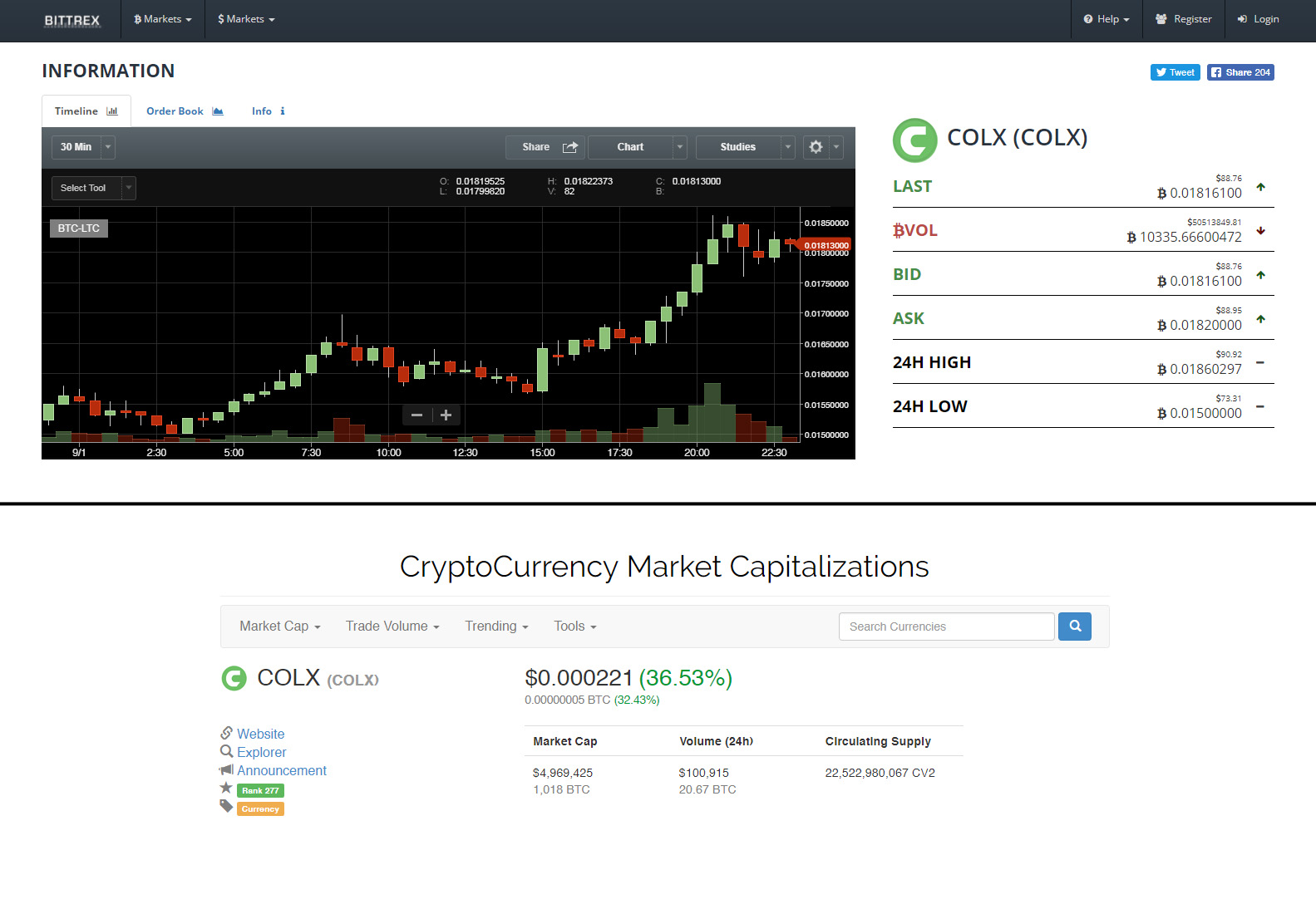This screenshot has height=914, width=1316.
Task: Click 24H LOW value 0.01500000
Action: (x=1200, y=413)
